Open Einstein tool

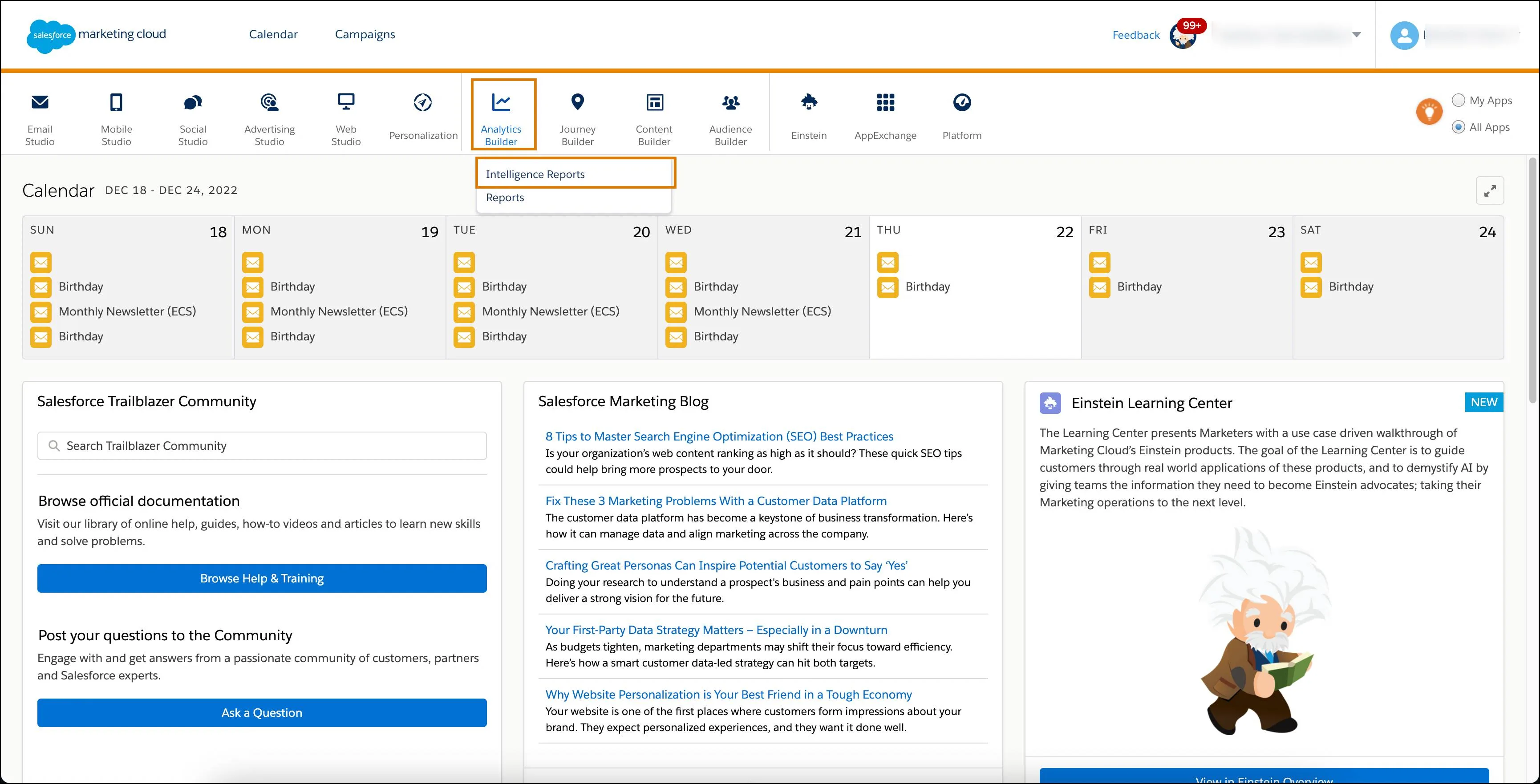(808, 114)
